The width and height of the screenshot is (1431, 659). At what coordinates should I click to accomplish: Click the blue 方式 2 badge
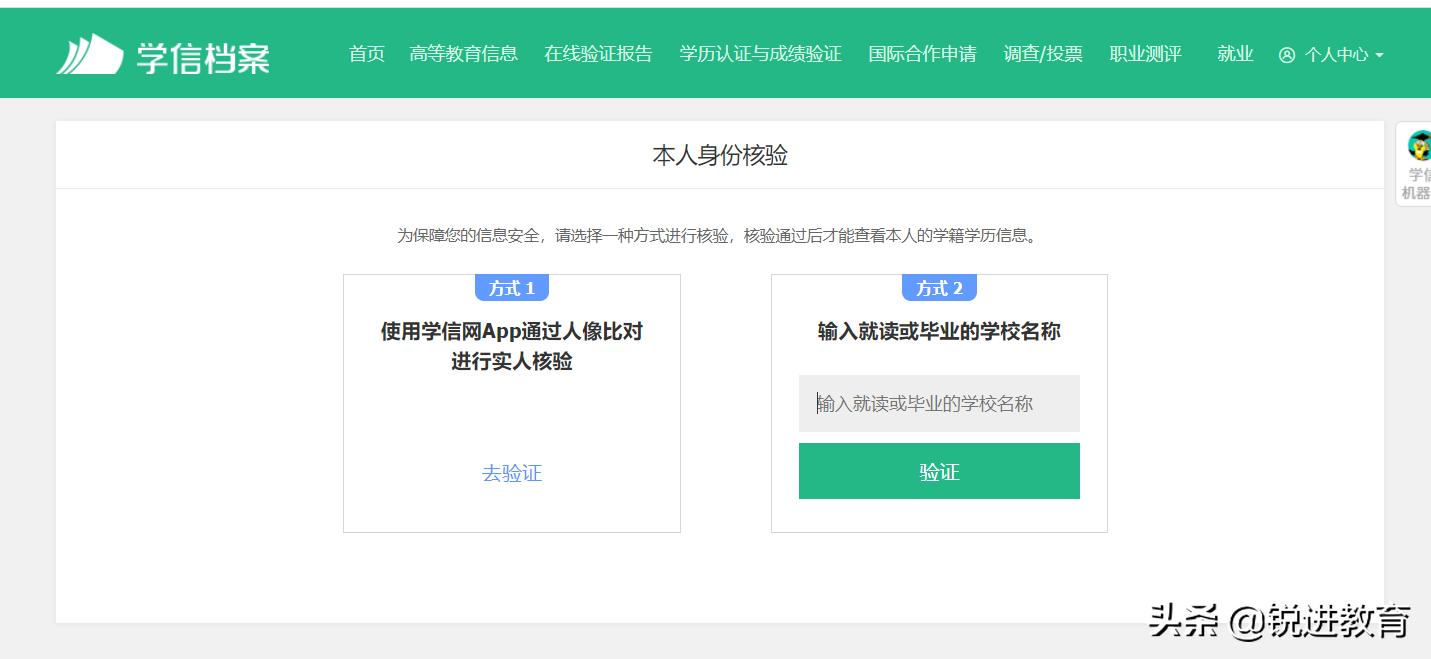pos(938,288)
